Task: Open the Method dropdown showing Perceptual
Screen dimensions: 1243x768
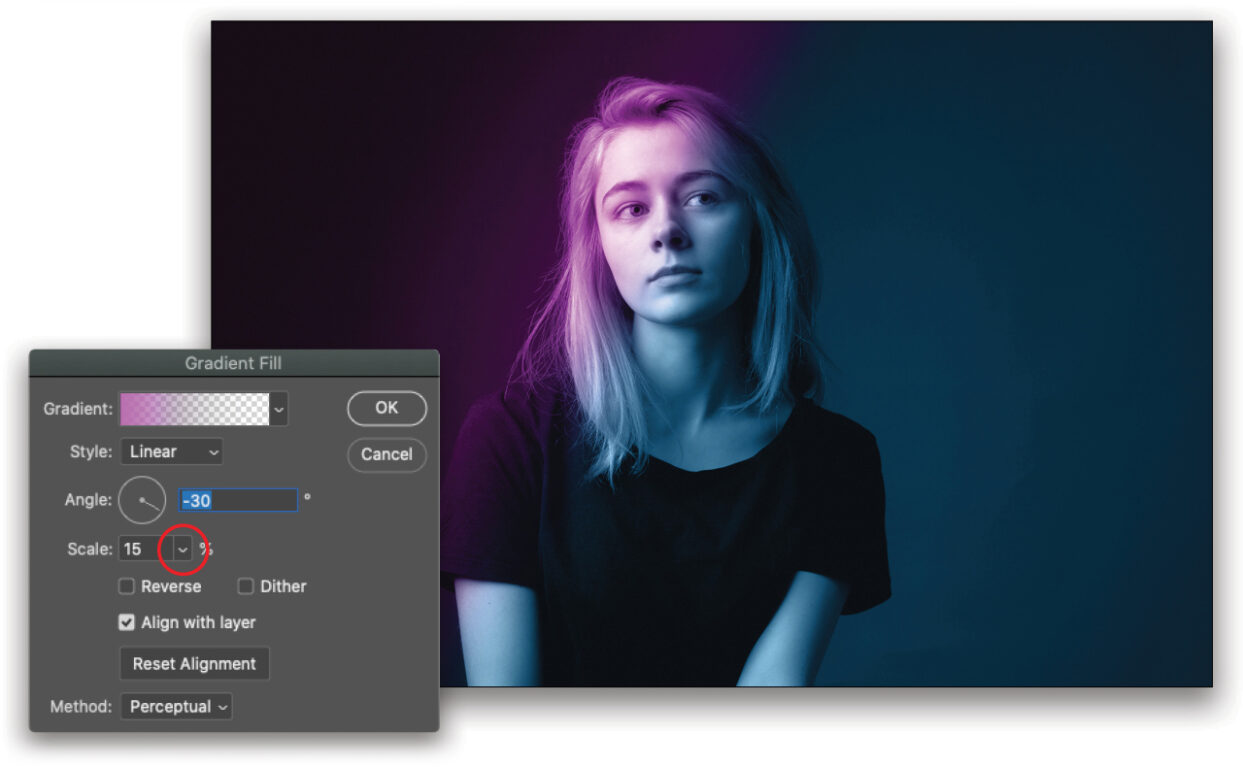Action: pyautogui.click(x=176, y=707)
